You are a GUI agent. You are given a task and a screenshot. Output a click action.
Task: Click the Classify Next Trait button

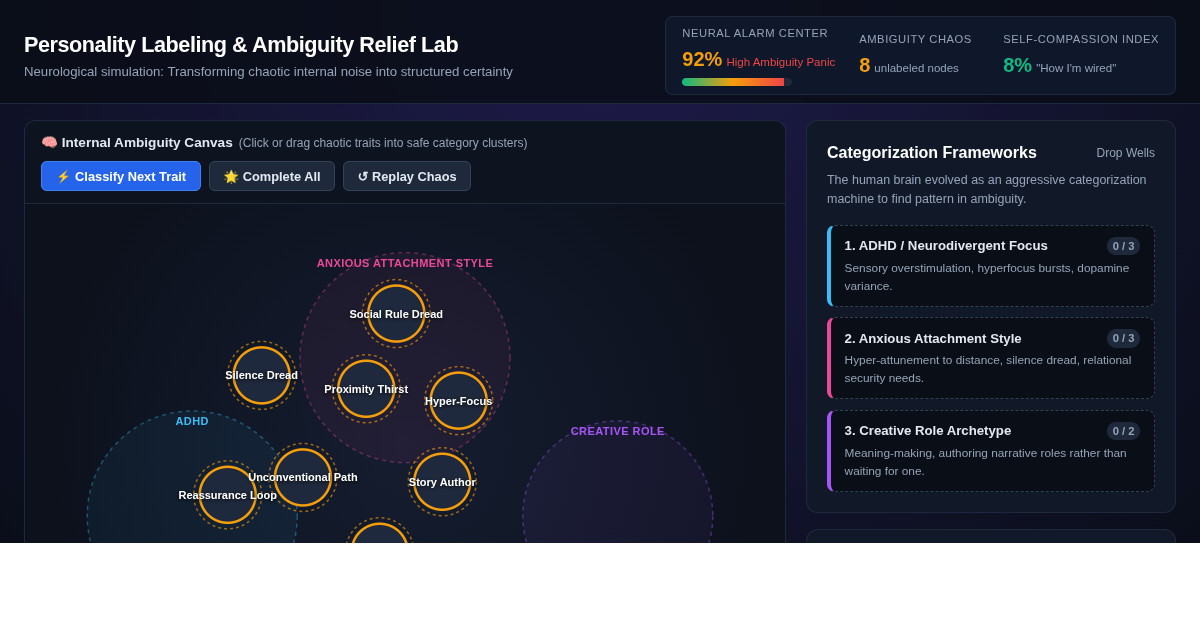tap(121, 176)
